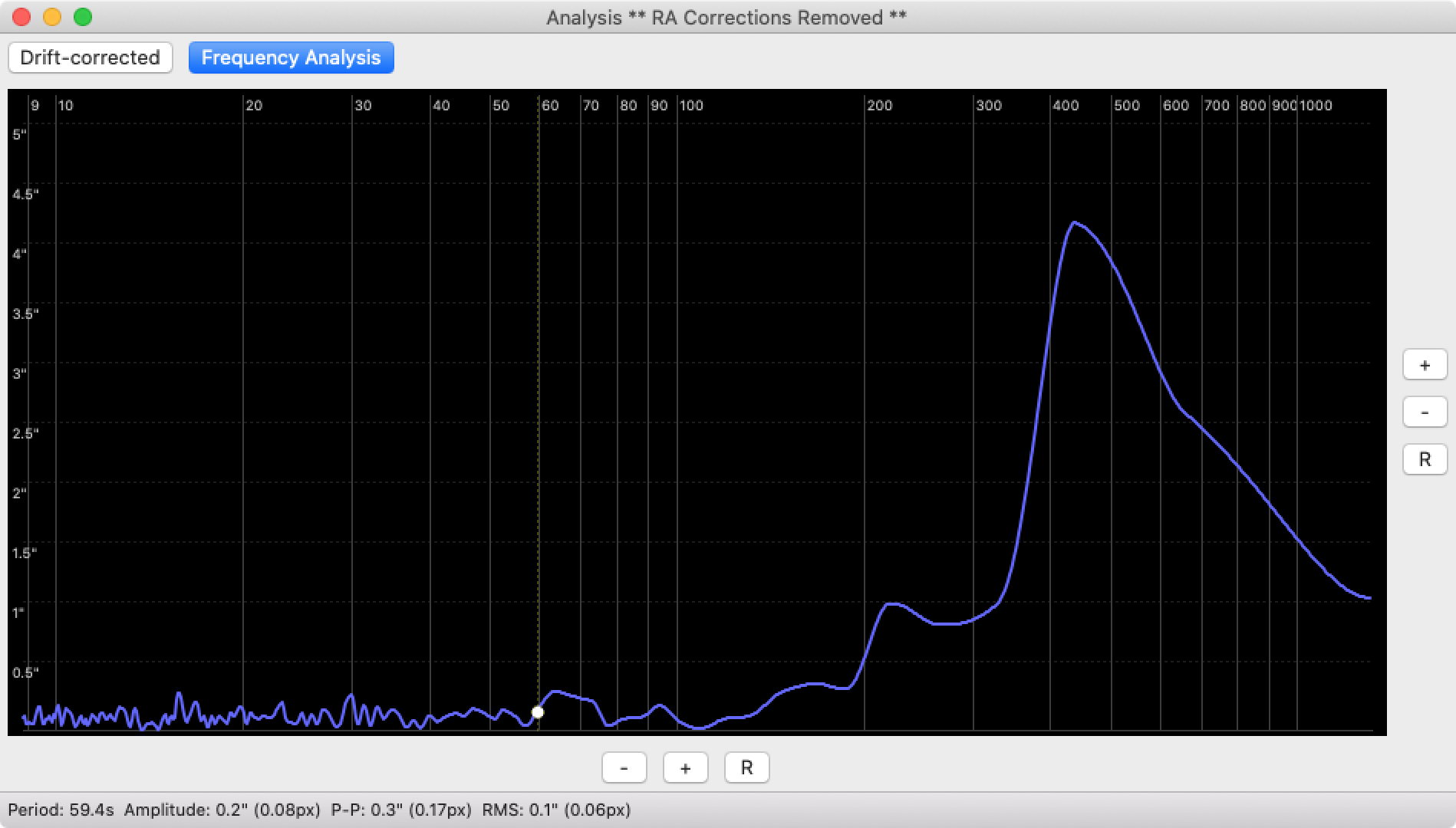This screenshot has height=828, width=1456.
Task: Click the small bump near 200s period
Action: (x=890, y=604)
